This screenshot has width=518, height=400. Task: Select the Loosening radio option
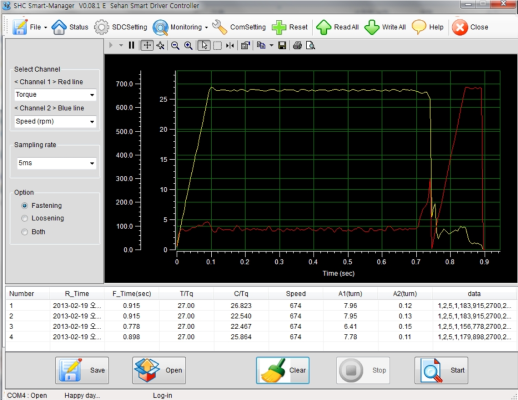coord(24,218)
